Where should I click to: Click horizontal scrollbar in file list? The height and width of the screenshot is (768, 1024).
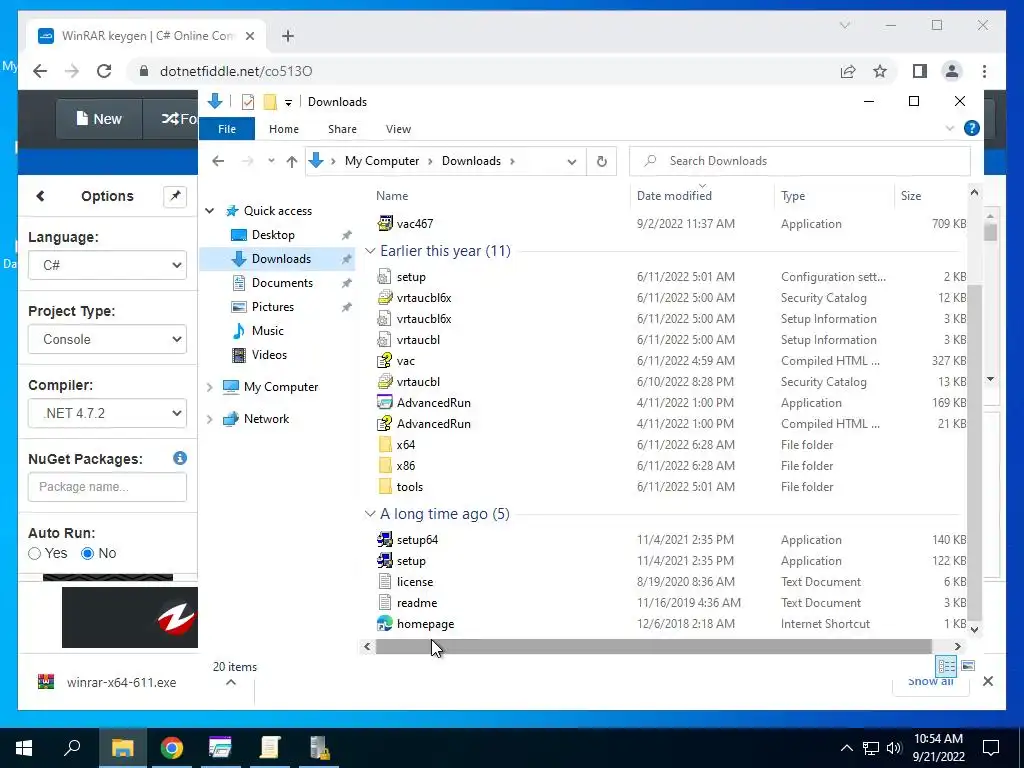pyautogui.click(x=654, y=647)
